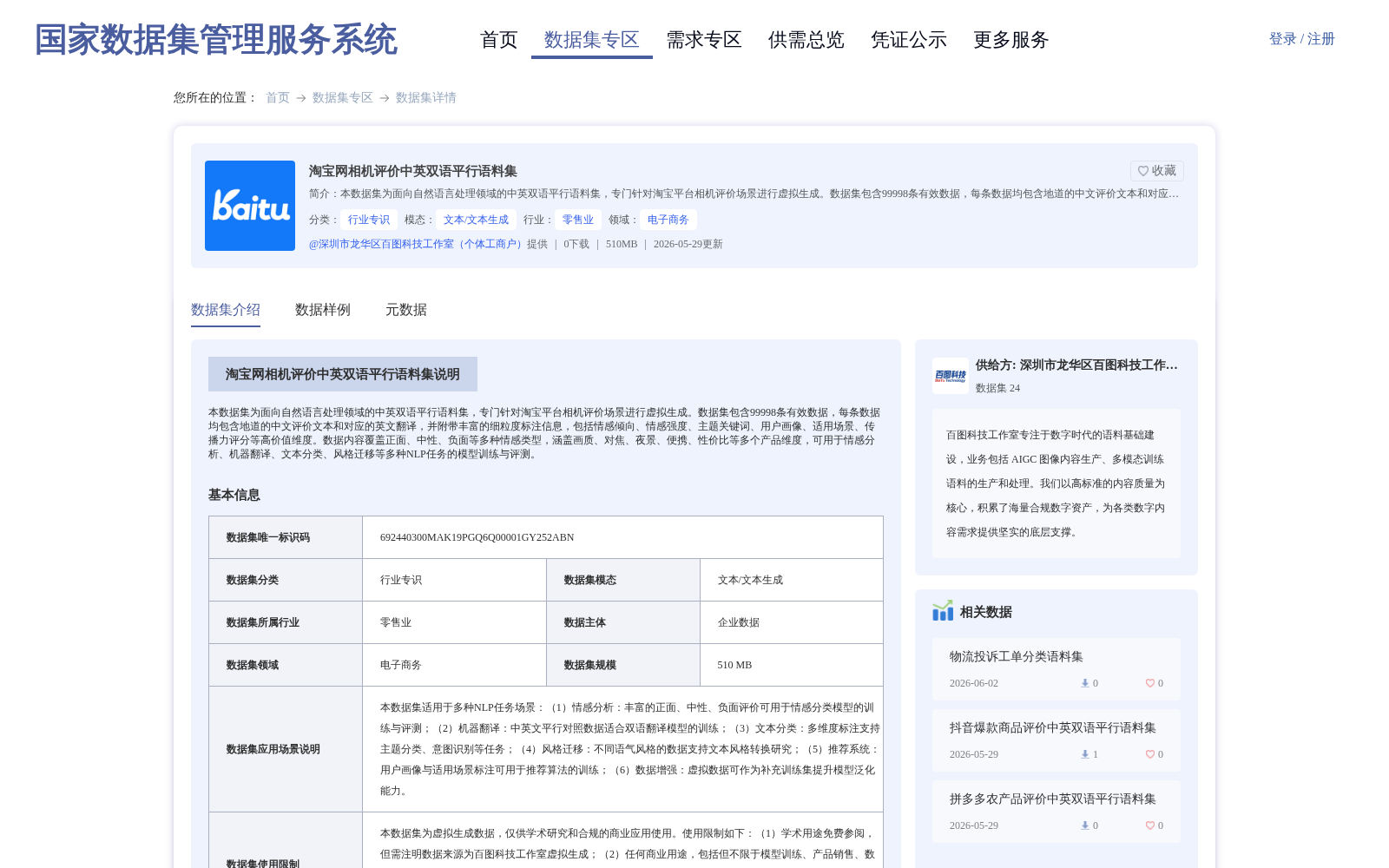Open related dataset 拼多多农产品评价中英双语平行语料集
The height and width of the screenshot is (868, 1389).
1053,799
